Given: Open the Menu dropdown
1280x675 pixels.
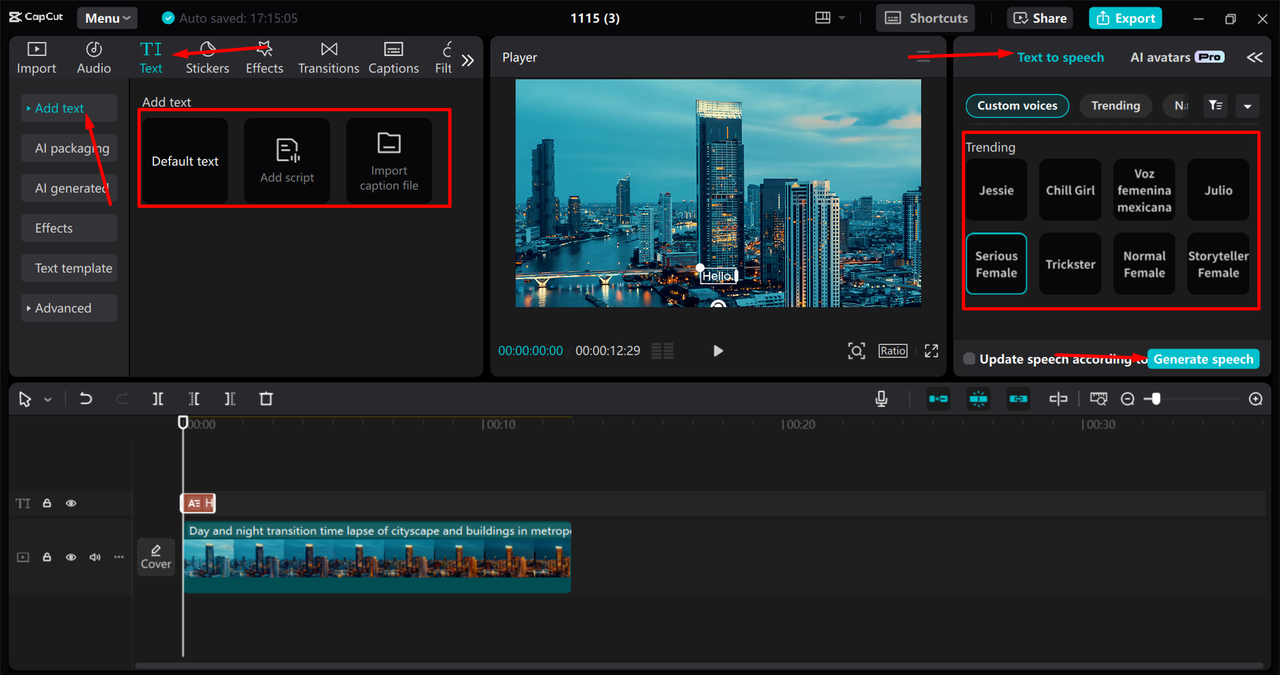Looking at the screenshot, I should pos(107,18).
